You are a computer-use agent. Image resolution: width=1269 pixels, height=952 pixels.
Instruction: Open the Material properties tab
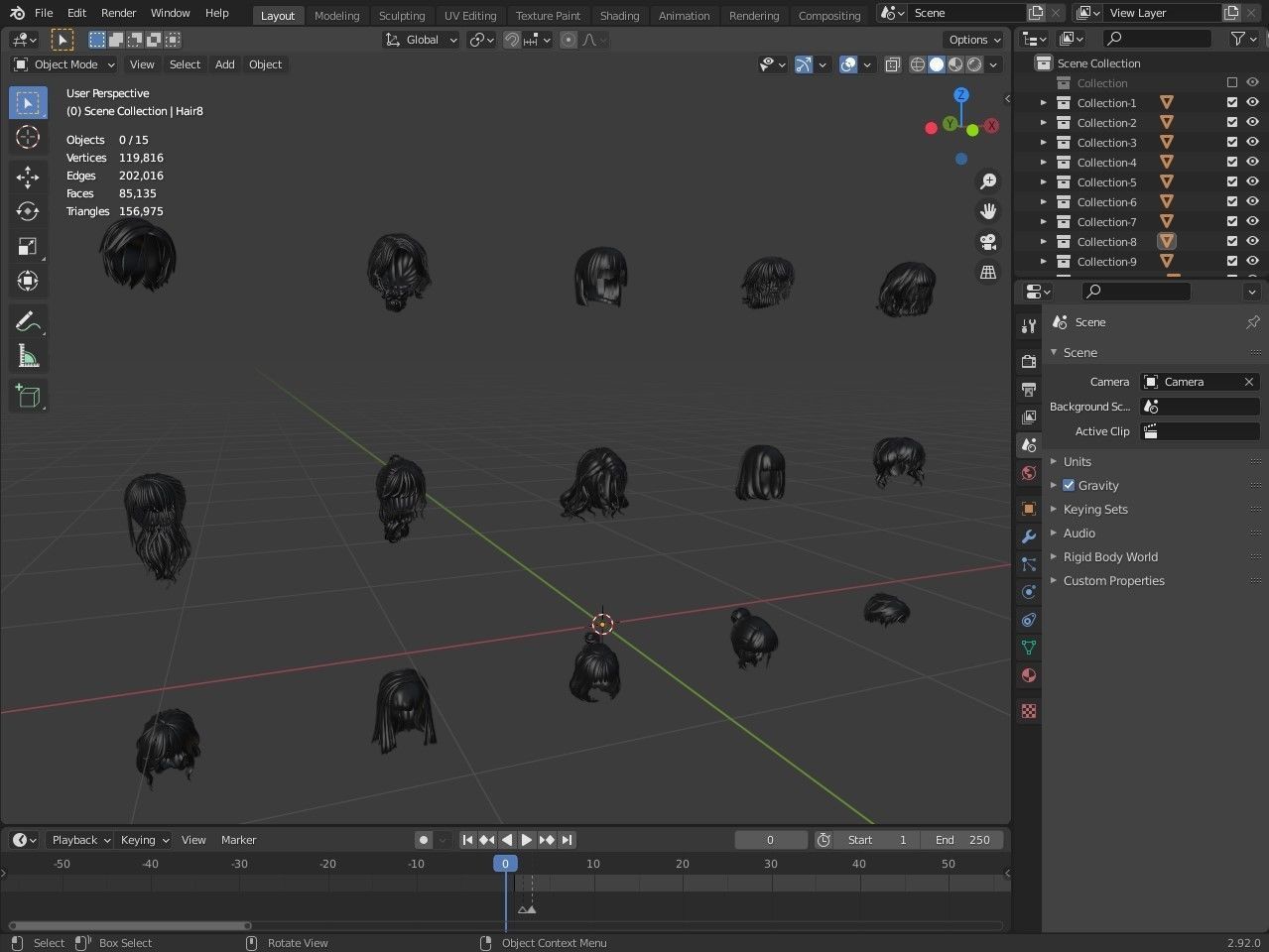click(1029, 675)
